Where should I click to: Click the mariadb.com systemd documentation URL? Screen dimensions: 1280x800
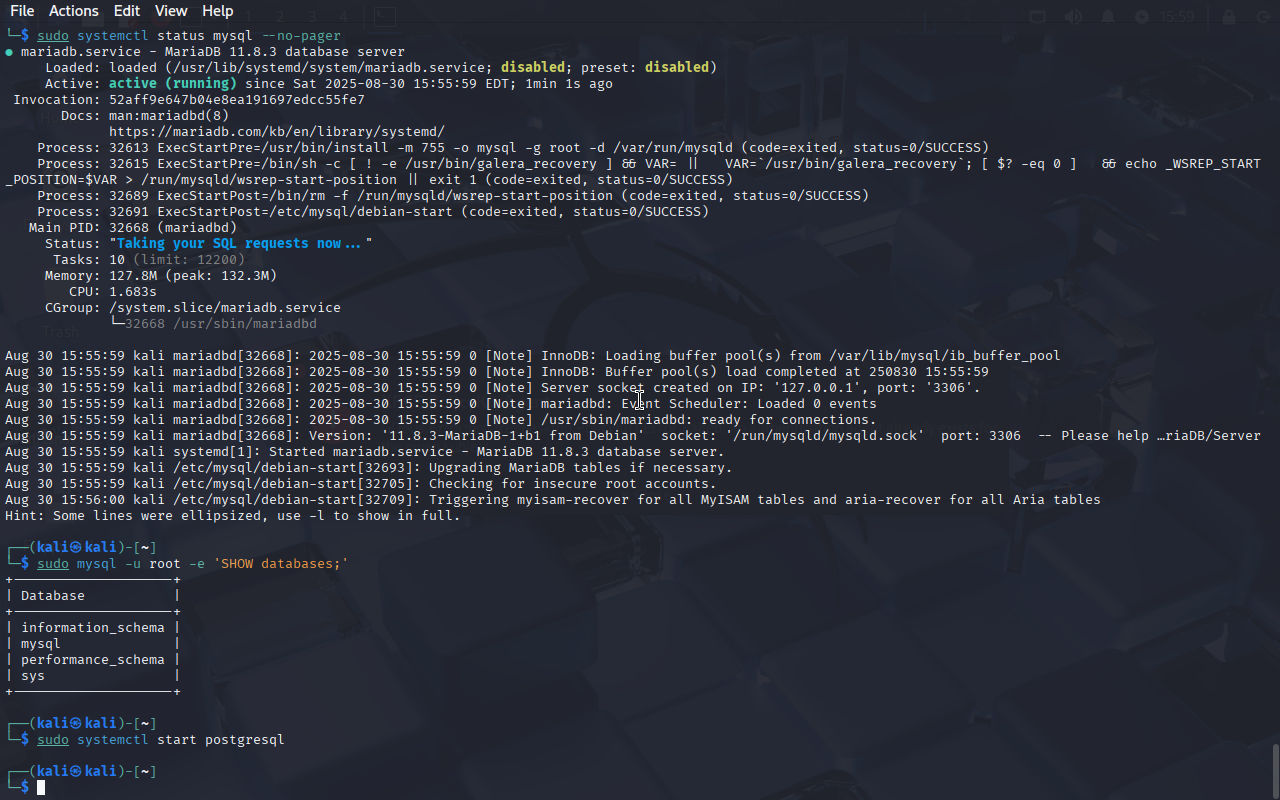click(x=277, y=132)
